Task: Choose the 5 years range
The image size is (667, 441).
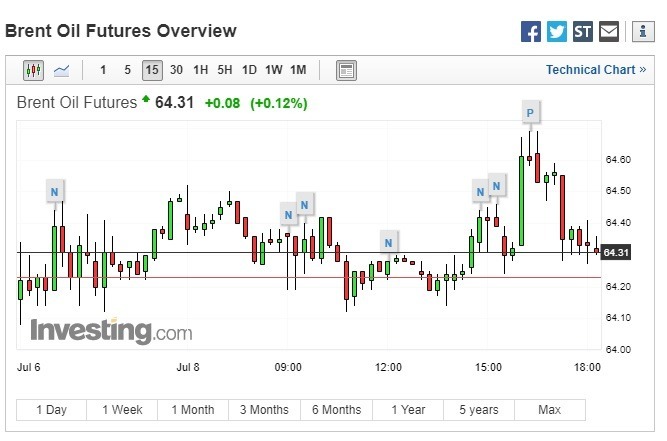Action: [479, 410]
